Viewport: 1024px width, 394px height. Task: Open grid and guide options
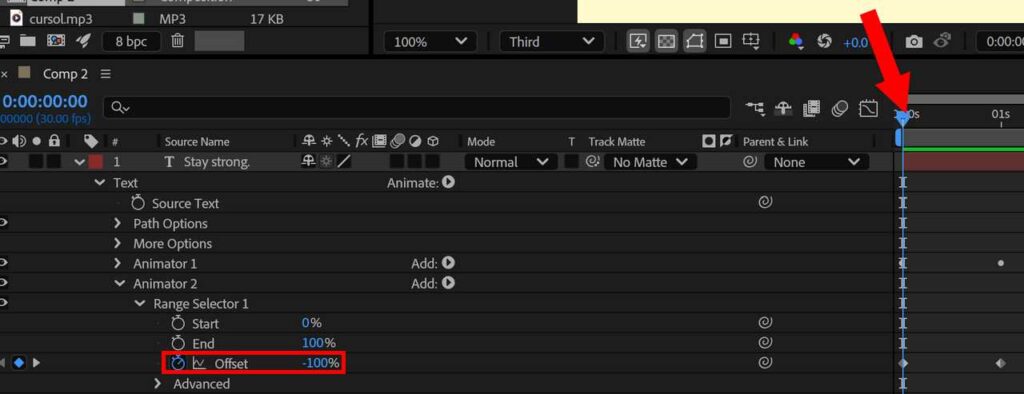(x=751, y=42)
